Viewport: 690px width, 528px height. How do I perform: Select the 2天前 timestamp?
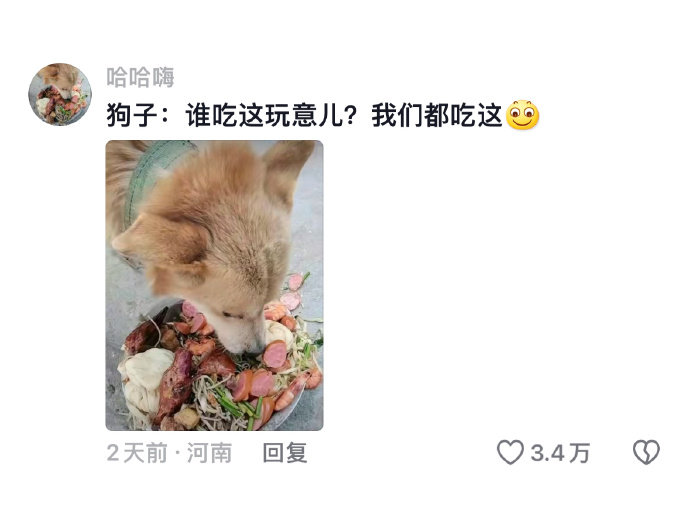tap(137, 453)
